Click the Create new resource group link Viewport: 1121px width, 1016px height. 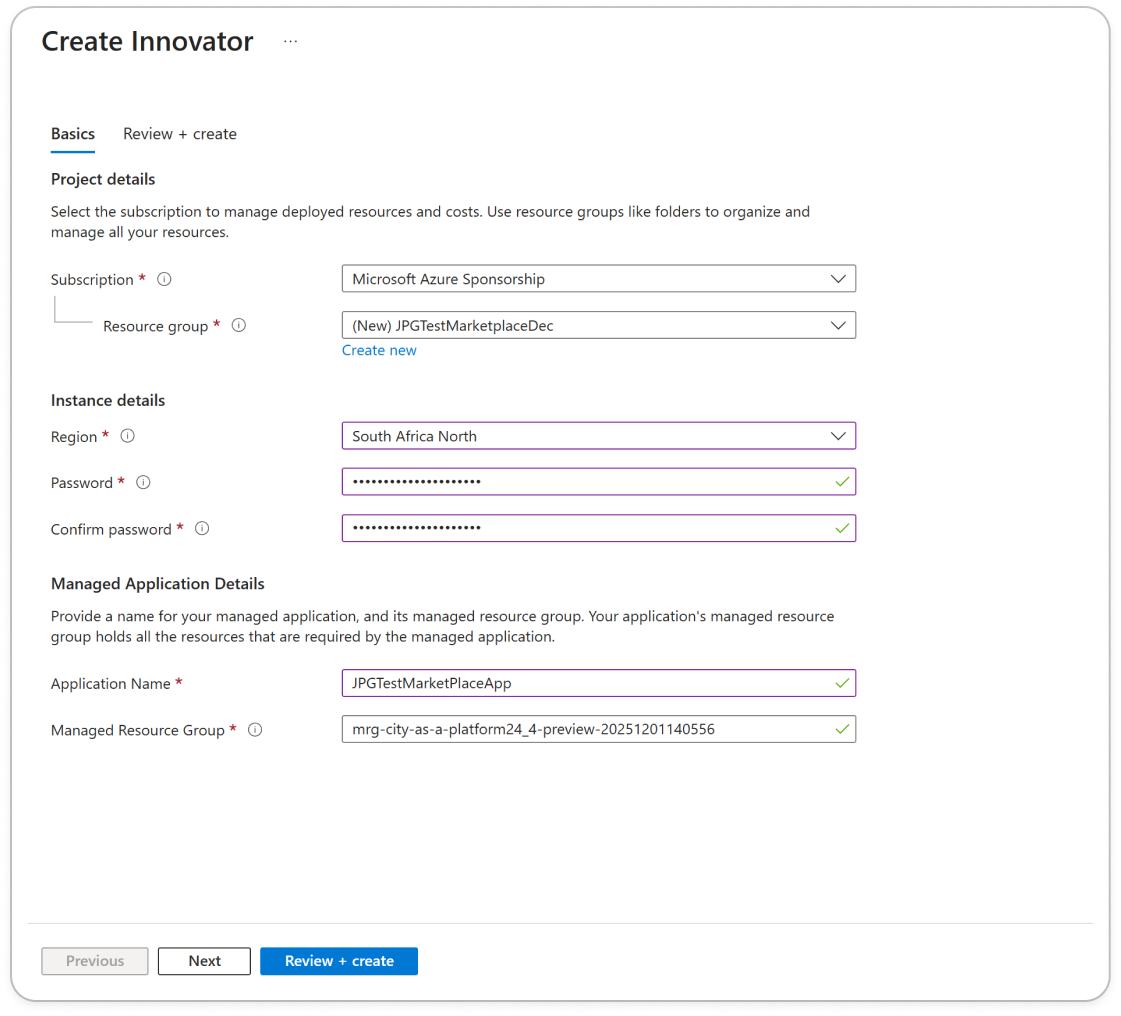click(x=379, y=350)
